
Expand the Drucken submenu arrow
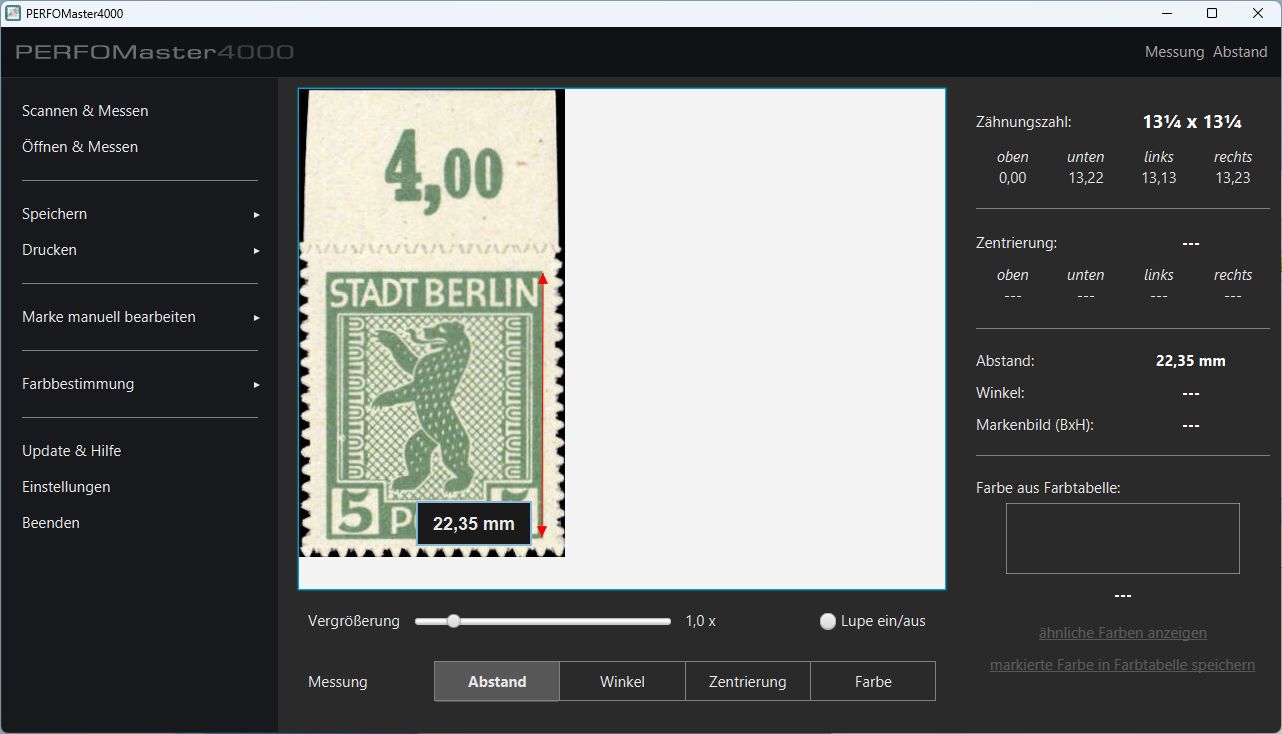coord(256,251)
